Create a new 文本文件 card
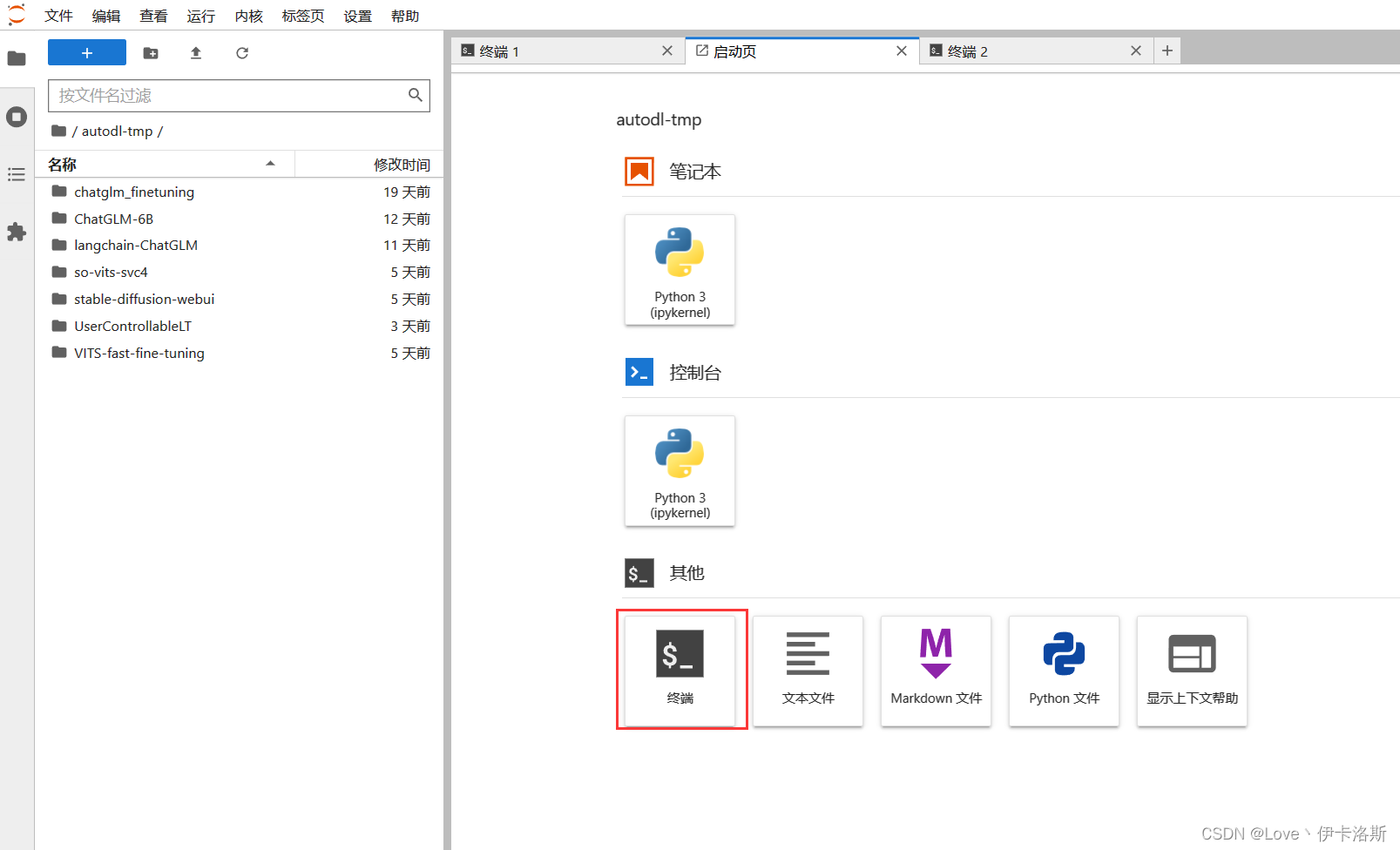 click(x=808, y=671)
